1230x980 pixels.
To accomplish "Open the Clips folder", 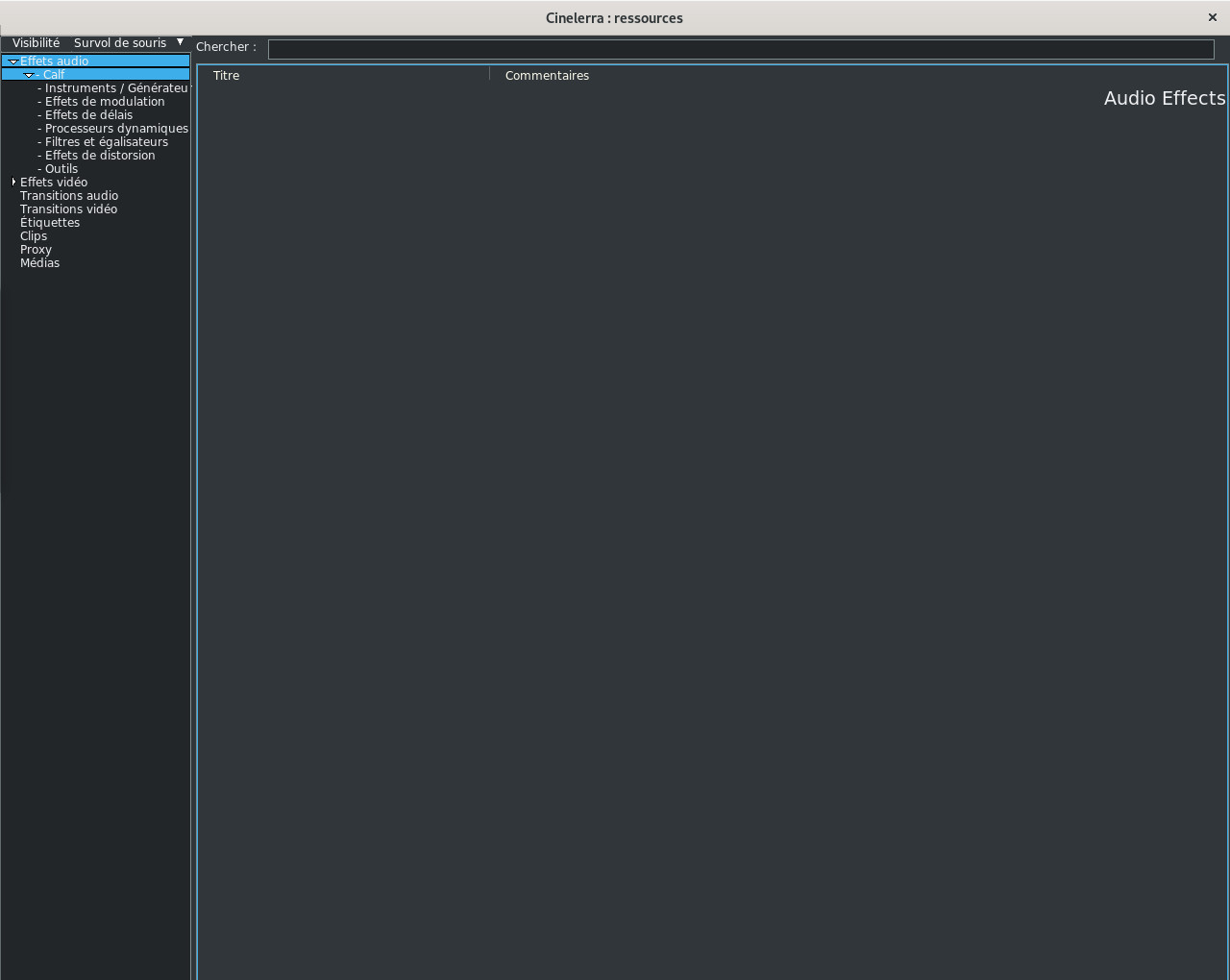I will click(x=34, y=236).
